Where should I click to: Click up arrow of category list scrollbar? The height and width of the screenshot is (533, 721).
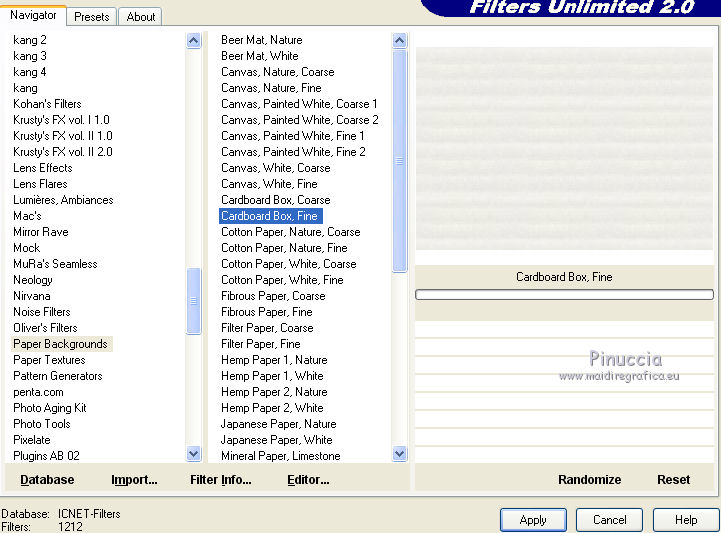(x=194, y=41)
